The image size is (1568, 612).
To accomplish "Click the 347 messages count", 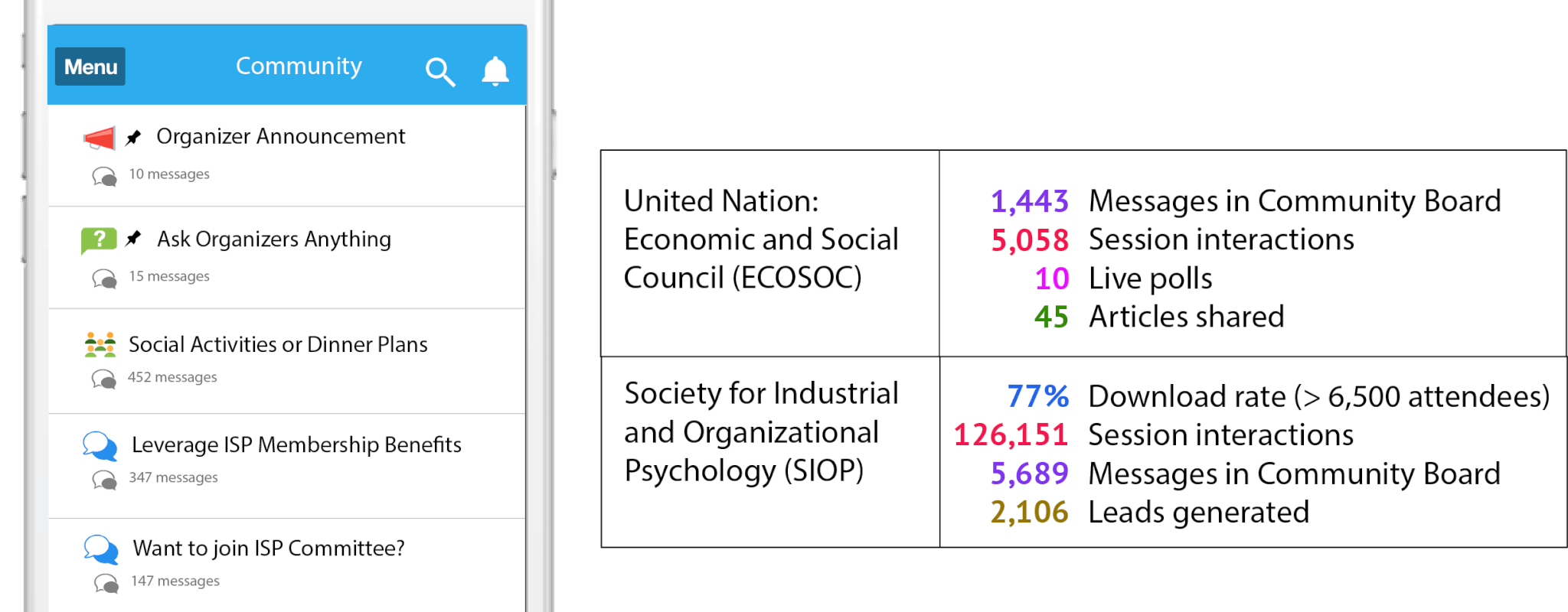I will 173,478.
